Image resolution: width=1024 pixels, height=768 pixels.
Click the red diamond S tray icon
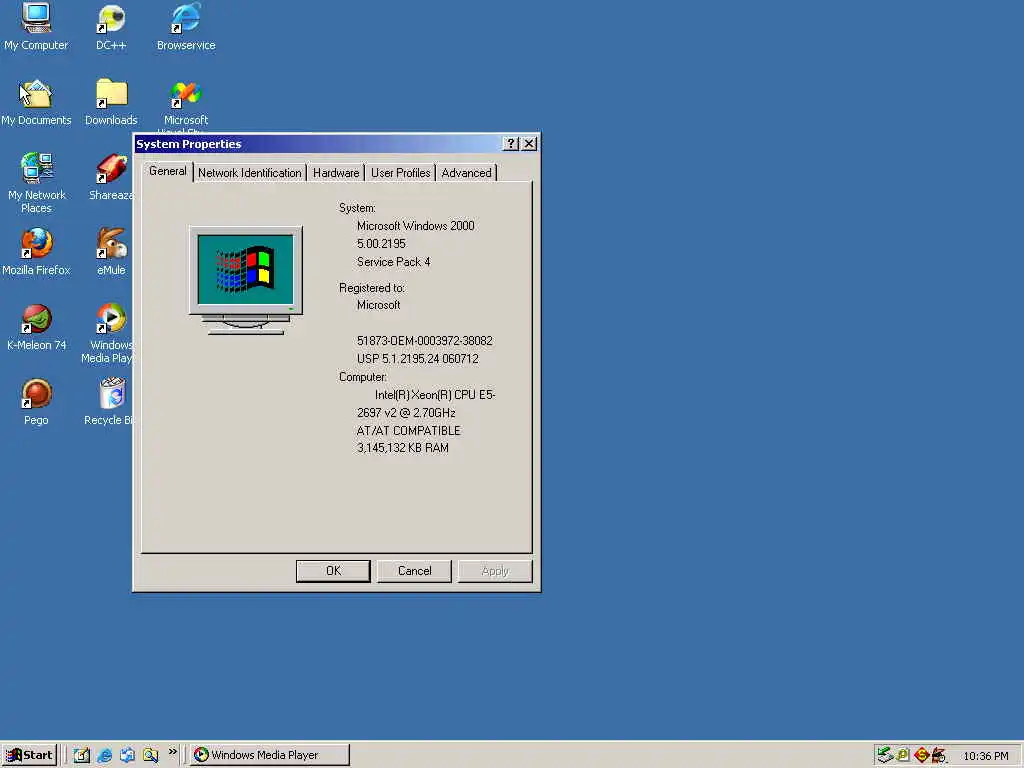[x=921, y=755]
